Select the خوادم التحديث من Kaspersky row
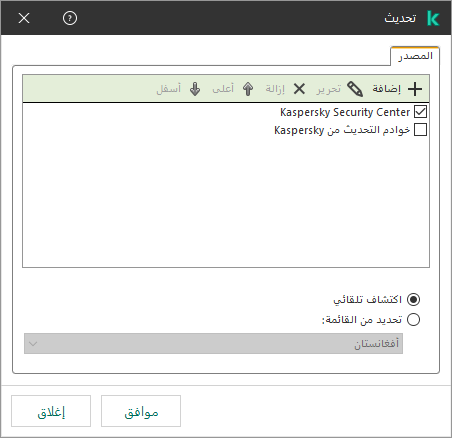Screen dimensions: 452x438 (x=226, y=130)
